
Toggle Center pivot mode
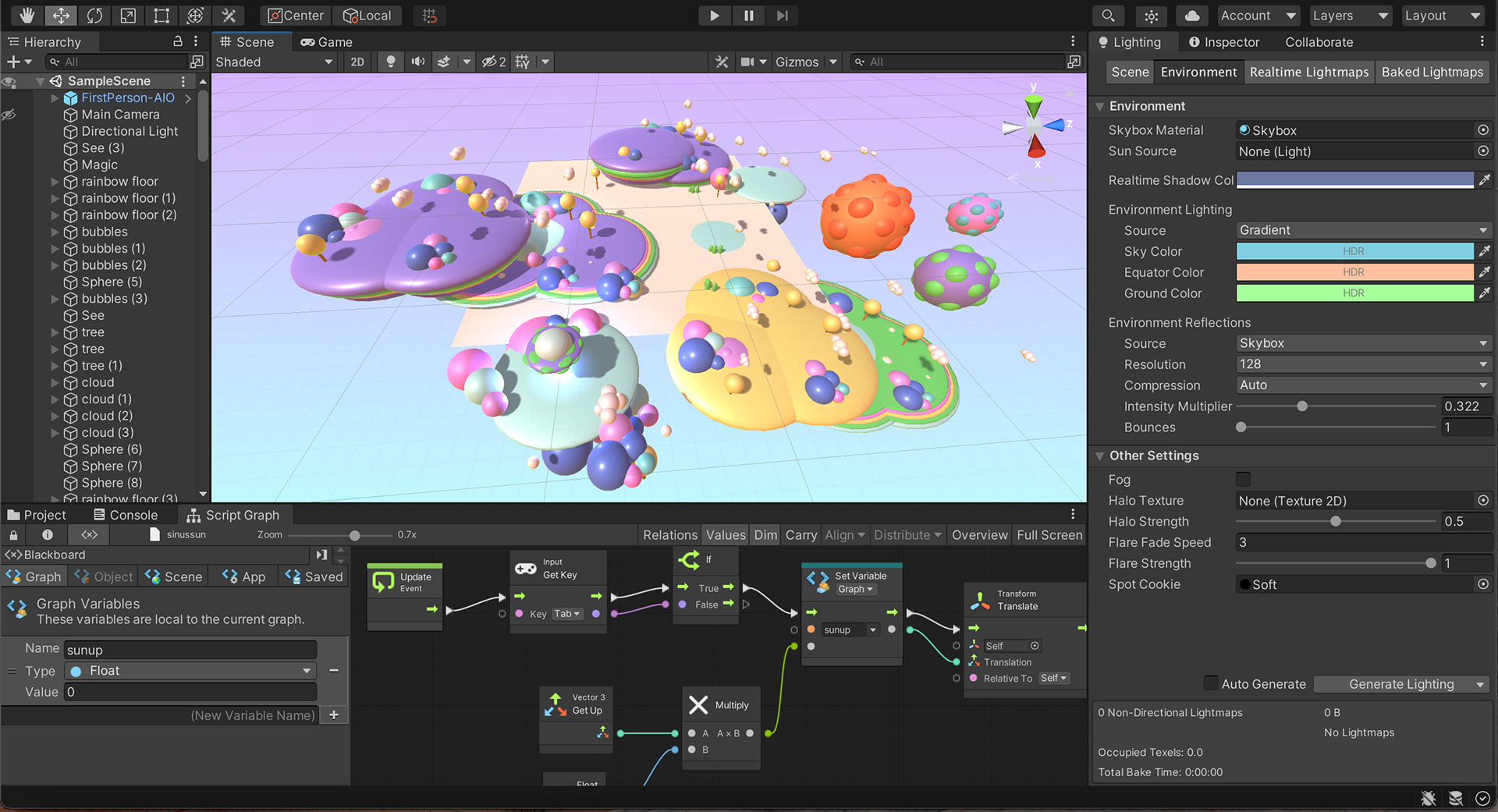296,16
